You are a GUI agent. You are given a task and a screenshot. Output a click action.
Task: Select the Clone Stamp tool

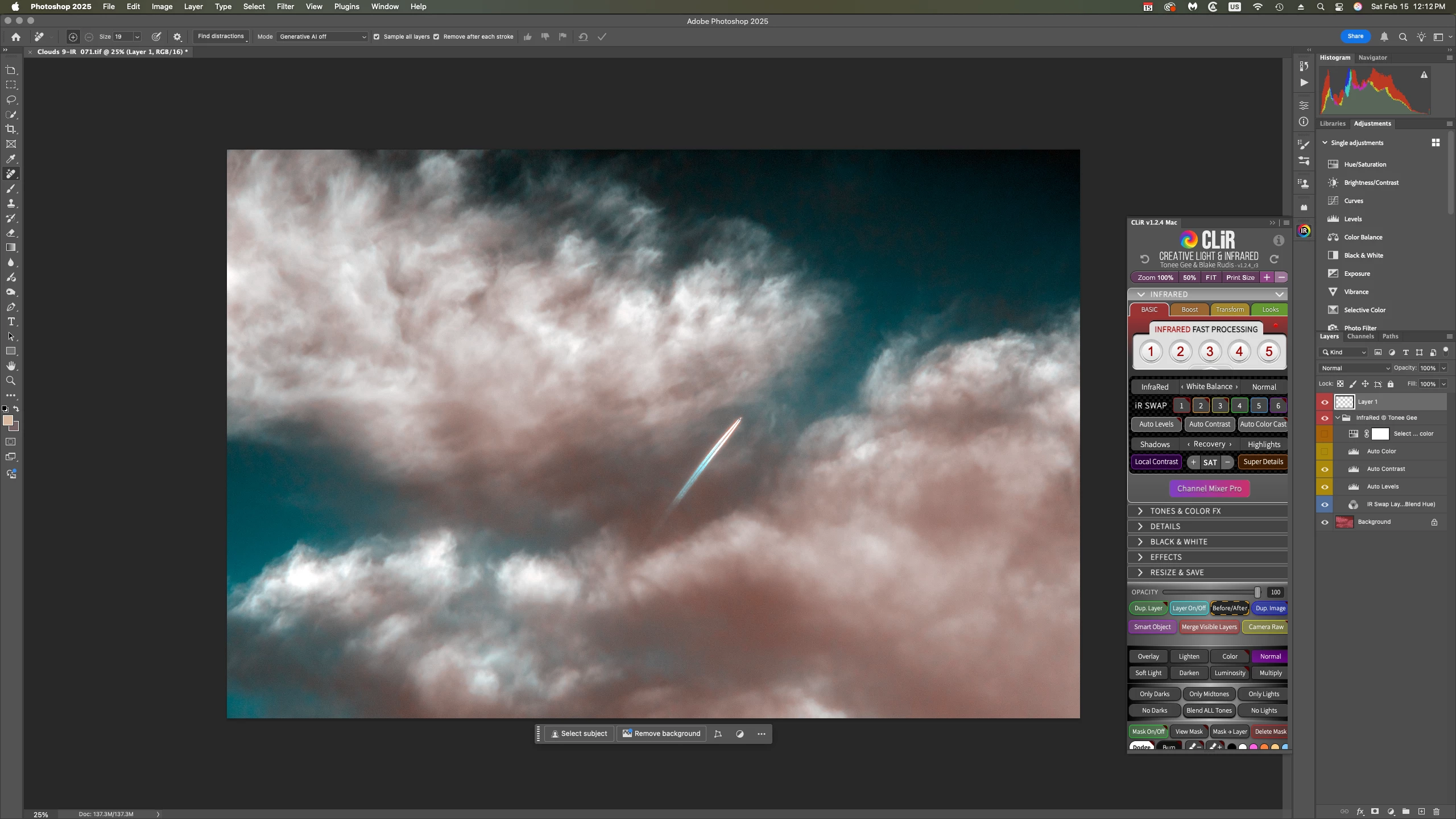point(11,203)
